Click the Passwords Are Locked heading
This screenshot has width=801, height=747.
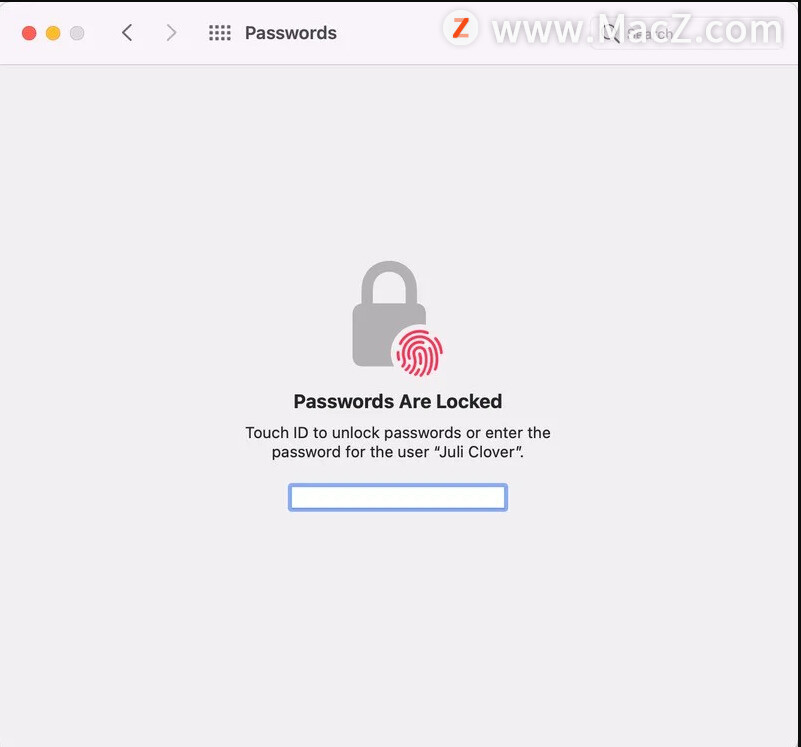(398, 401)
